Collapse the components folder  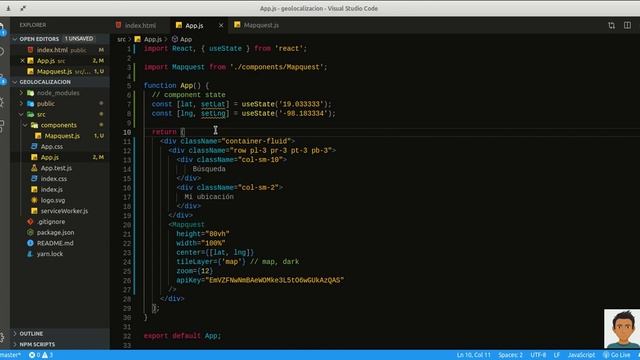(x=25, y=125)
